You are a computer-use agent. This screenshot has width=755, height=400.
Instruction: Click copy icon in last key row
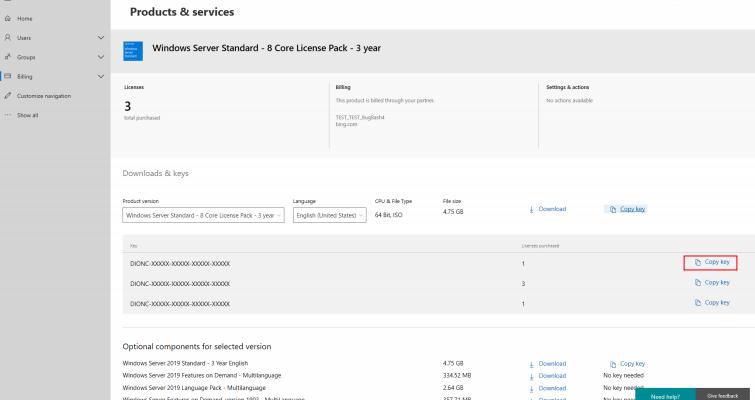698,303
